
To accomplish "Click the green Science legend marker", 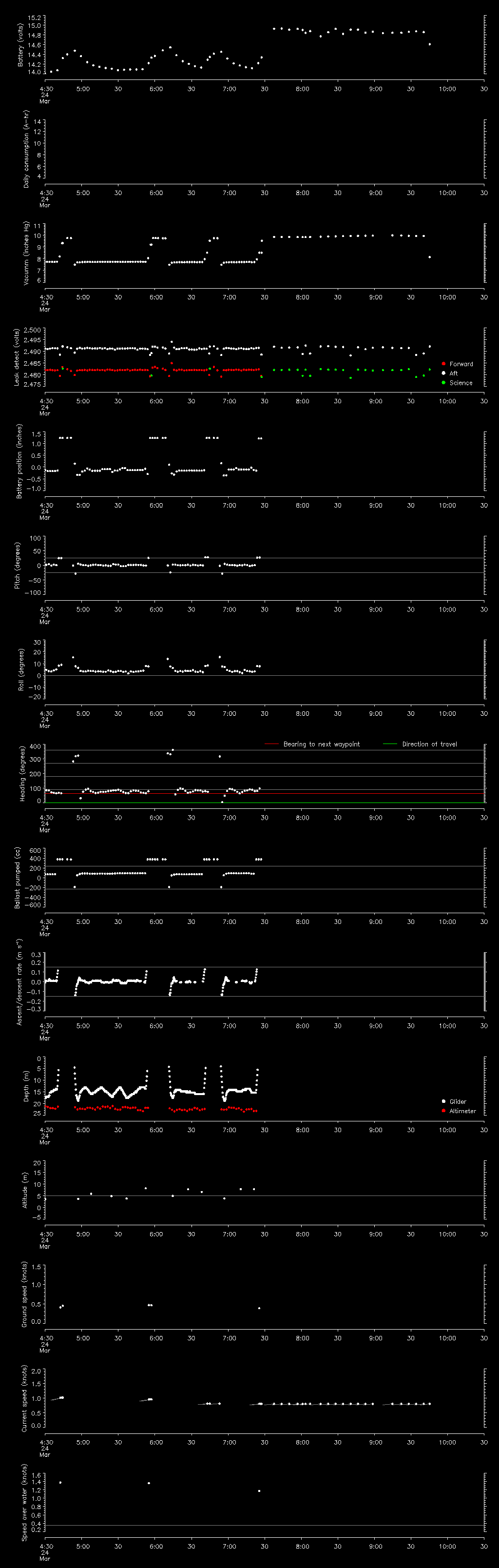I will coord(443,382).
